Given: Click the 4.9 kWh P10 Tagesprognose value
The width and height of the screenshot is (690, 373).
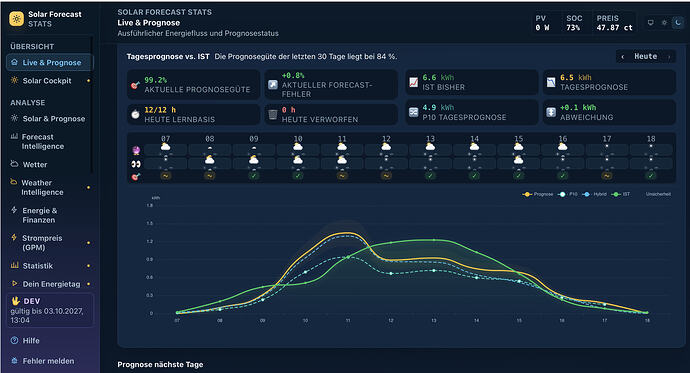Looking at the screenshot, I should 438,107.
